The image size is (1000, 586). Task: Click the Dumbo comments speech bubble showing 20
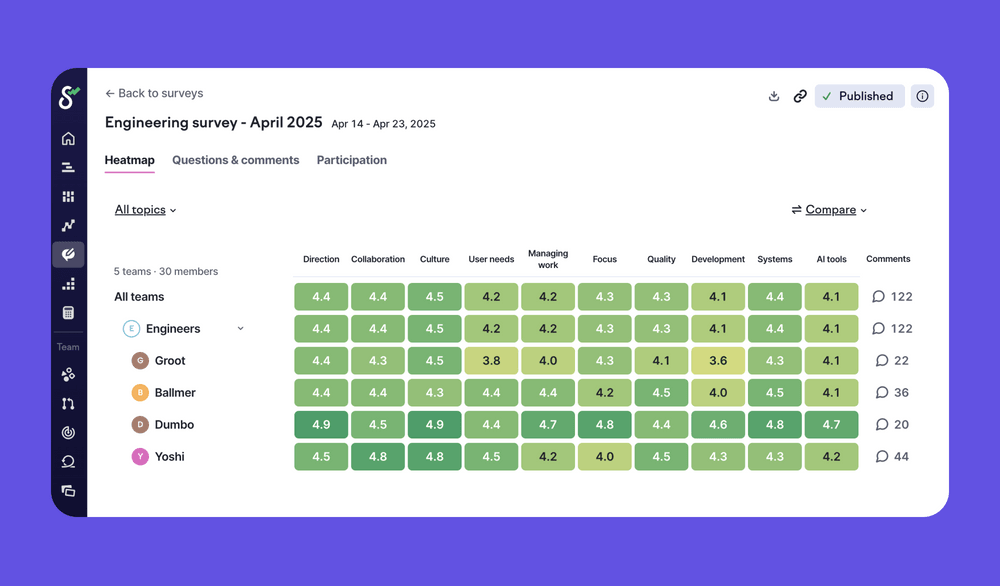click(x=890, y=424)
